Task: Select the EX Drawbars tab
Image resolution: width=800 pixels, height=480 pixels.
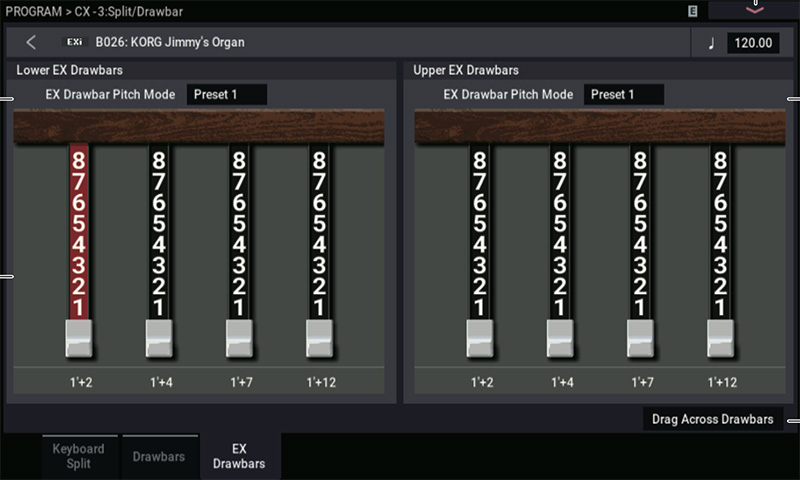Action: (240, 456)
